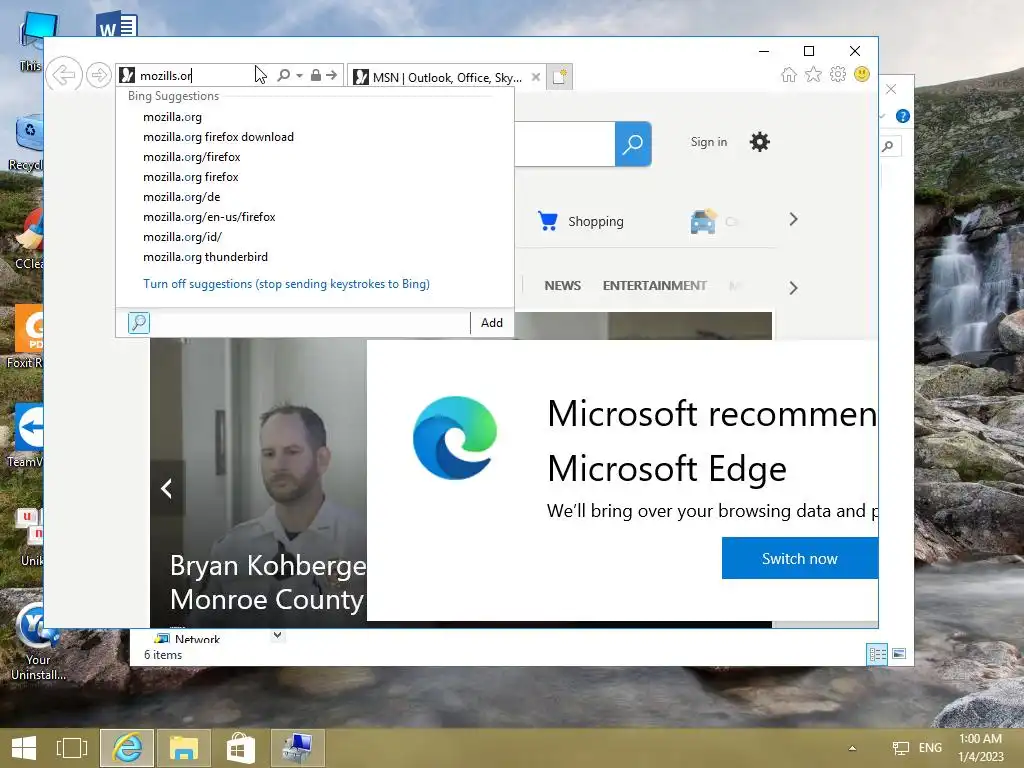The image size is (1024, 768).
Task: Open the Shopping link with cart icon
Action: (581, 221)
